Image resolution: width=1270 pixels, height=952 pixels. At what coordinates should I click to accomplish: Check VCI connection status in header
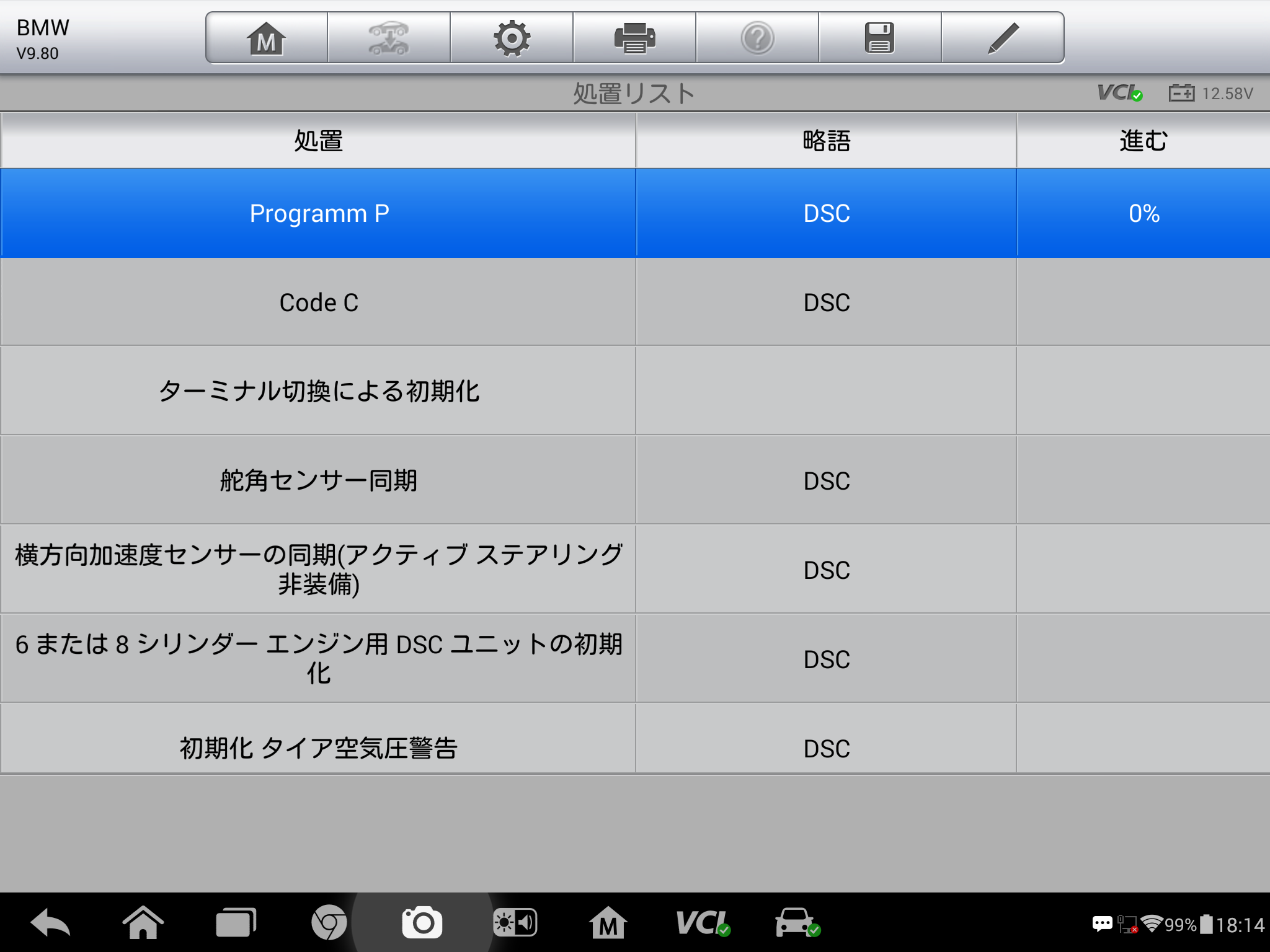click(x=1120, y=93)
